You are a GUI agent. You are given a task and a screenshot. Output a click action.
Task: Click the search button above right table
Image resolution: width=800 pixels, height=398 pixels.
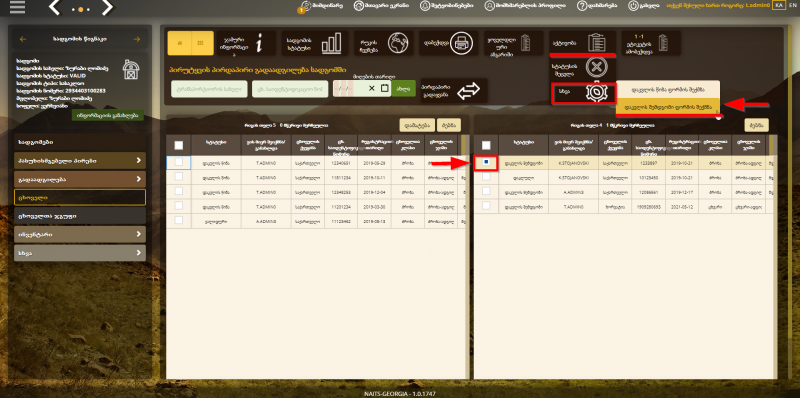pyautogui.click(x=757, y=125)
